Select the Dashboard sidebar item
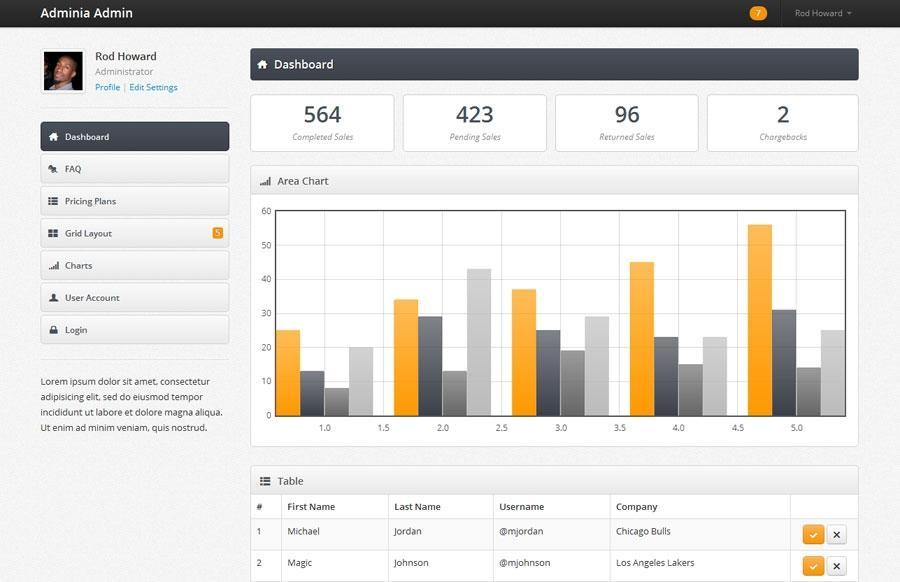Image resolution: width=900 pixels, height=582 pixels. point(135,137)
